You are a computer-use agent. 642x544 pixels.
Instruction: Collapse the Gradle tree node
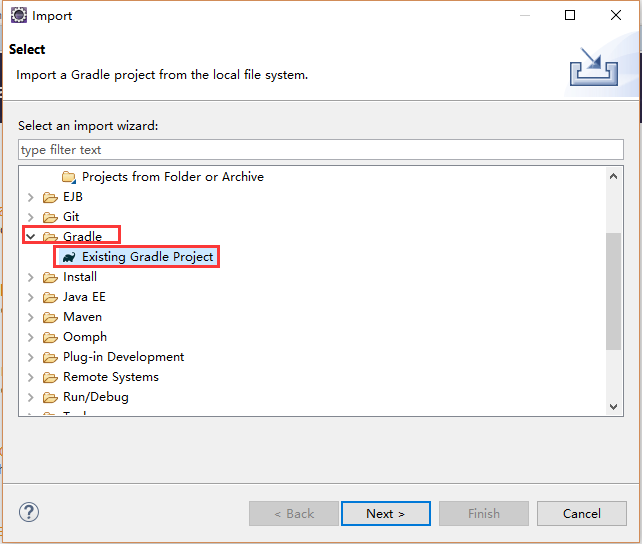click(x=31, y=237)
